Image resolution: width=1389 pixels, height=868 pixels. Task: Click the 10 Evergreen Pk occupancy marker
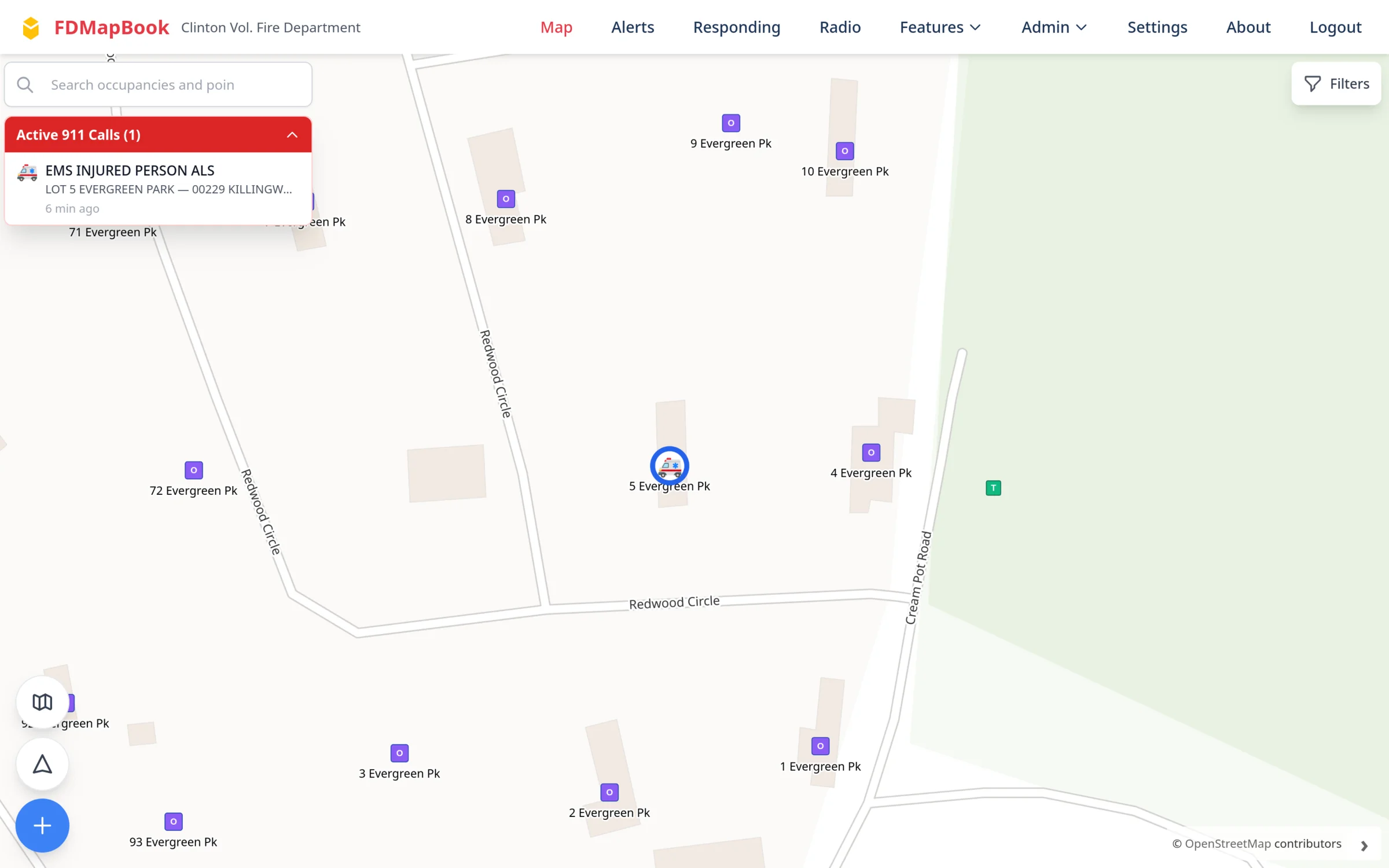pos(844,151)
